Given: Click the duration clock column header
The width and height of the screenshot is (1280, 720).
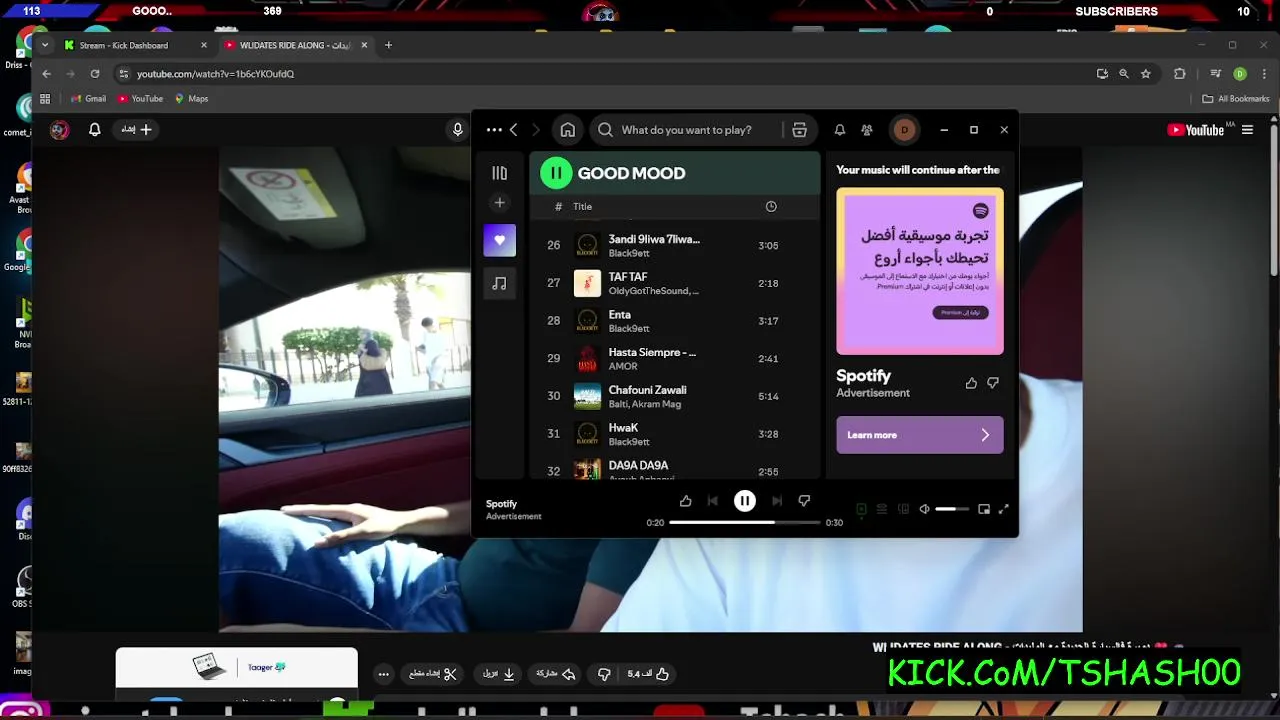Looking at the screenshot, I should pos(771,207).
